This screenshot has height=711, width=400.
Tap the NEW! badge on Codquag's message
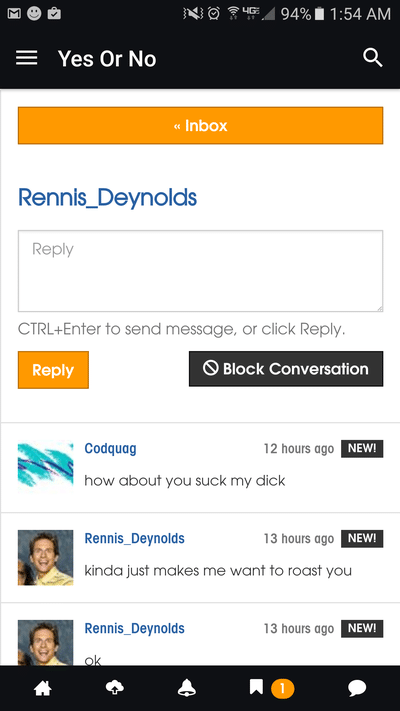coord(362,448)
